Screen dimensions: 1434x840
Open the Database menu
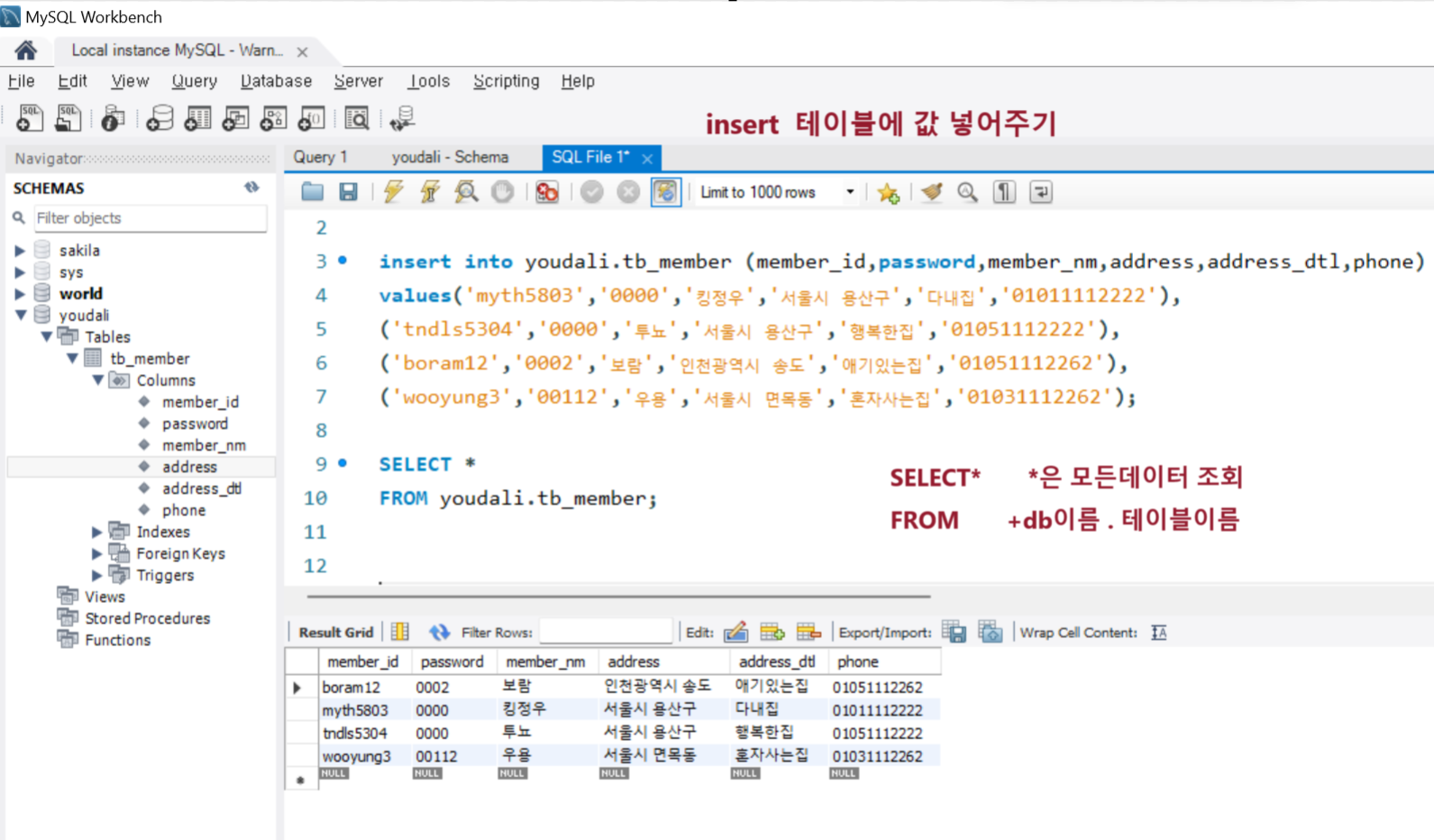[276, 81]
